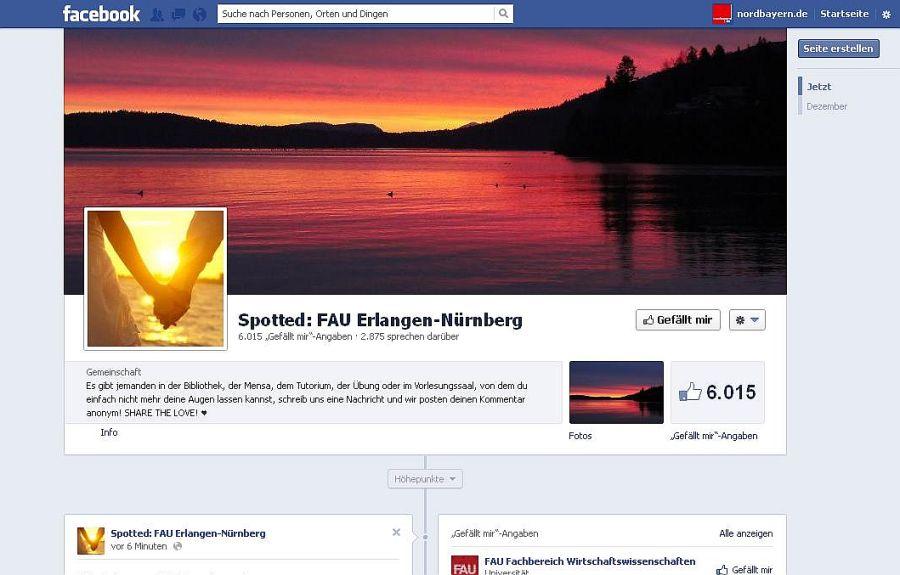Click 'Alle anzeigen' link
Screen dimensions: 900x575
tap(745, 534)
